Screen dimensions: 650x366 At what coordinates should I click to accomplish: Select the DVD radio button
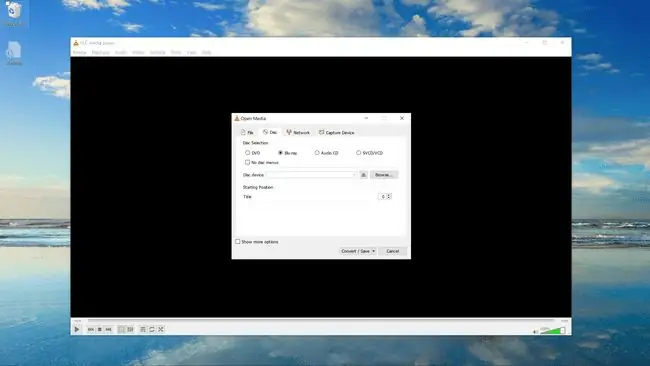[x=247, y=153]
